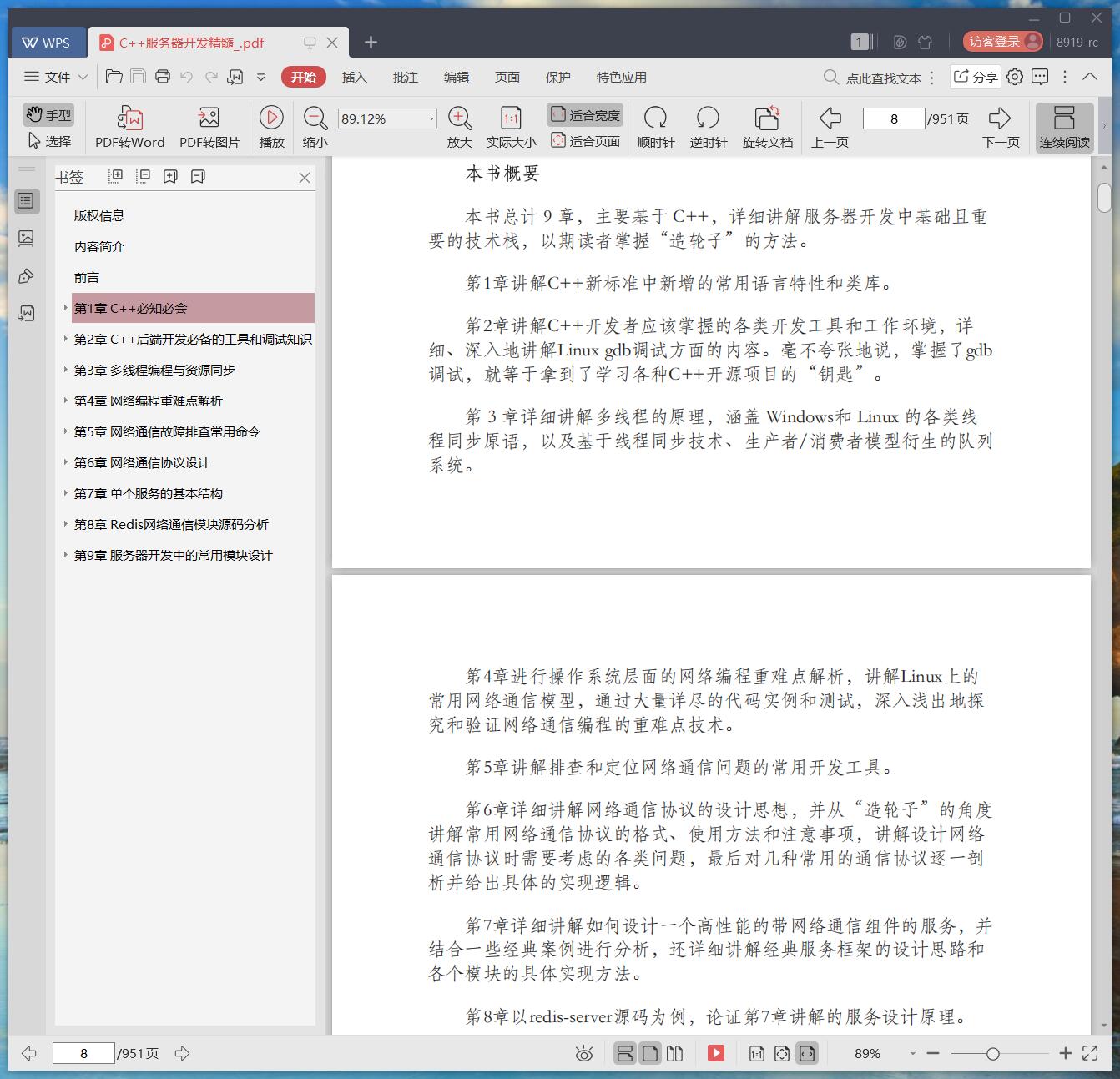Click the expand-all bookmarks icon
1120x1079 pixels.
click(116, 176)
